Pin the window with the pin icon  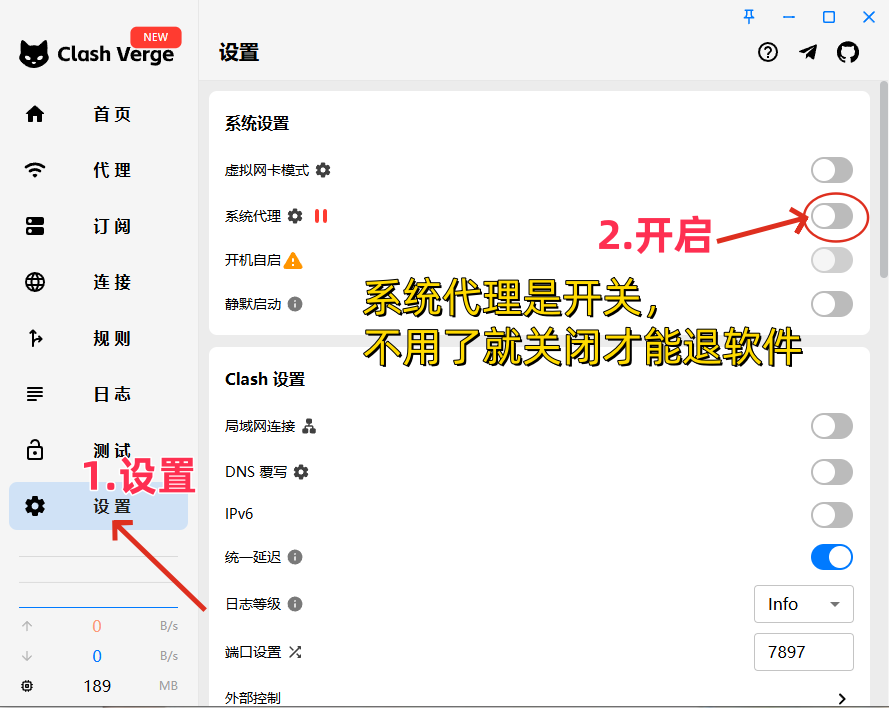(749, 17)
